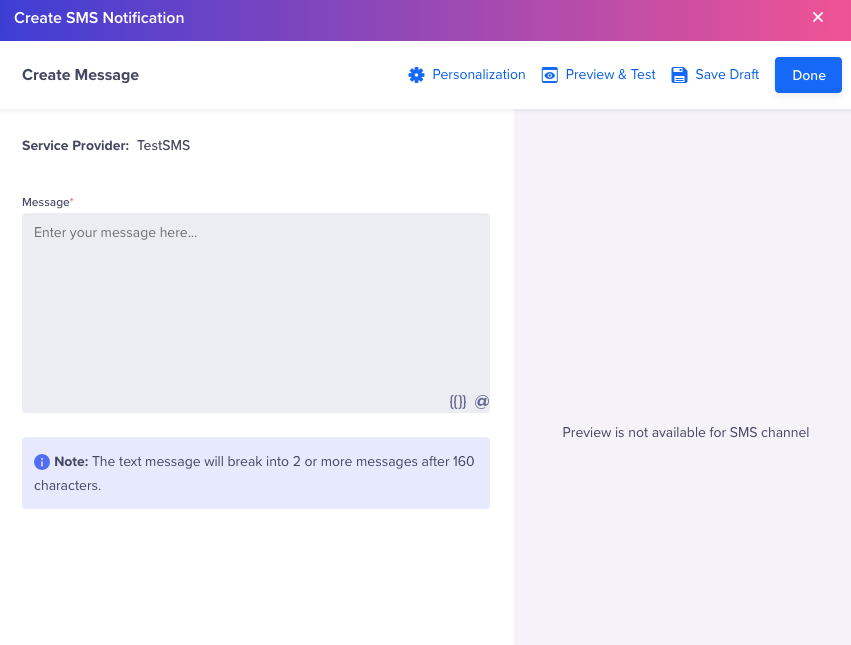The image size is (851, 645).
Task: Open the Preview & Test link text
Action: click(611, 74)
